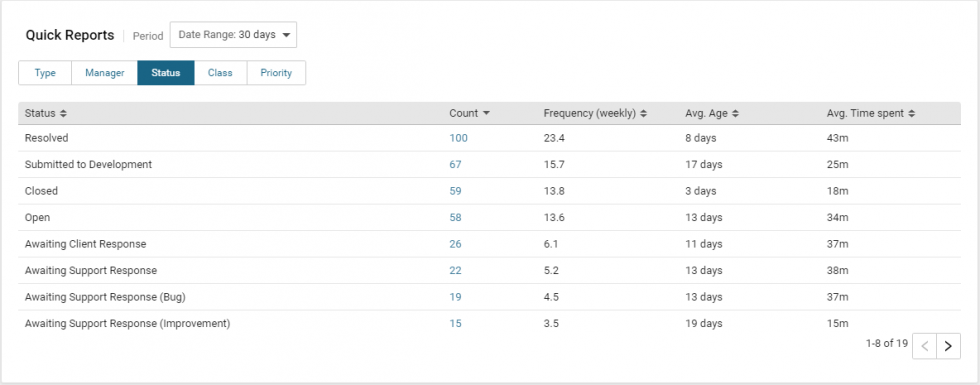Screen dimensions: 980x385
Task: Select the Submitted to Development row label
Action: click(88, 164)
